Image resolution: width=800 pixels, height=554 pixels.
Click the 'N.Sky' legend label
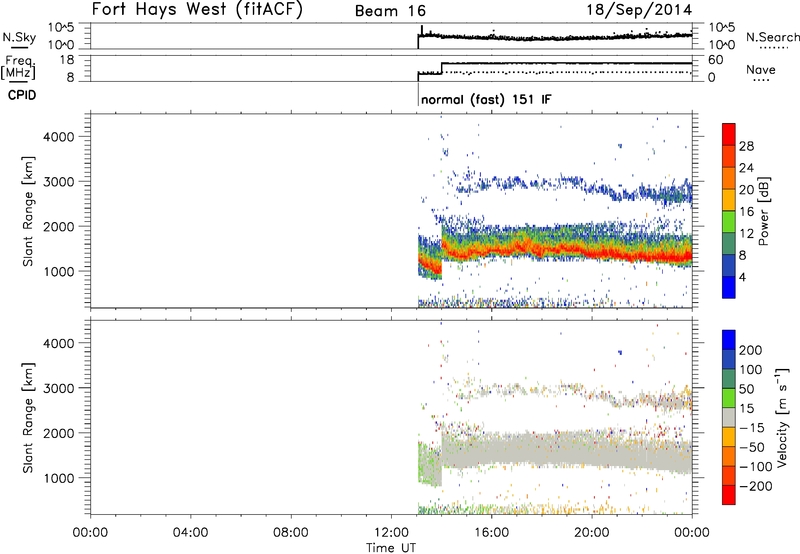19,37
